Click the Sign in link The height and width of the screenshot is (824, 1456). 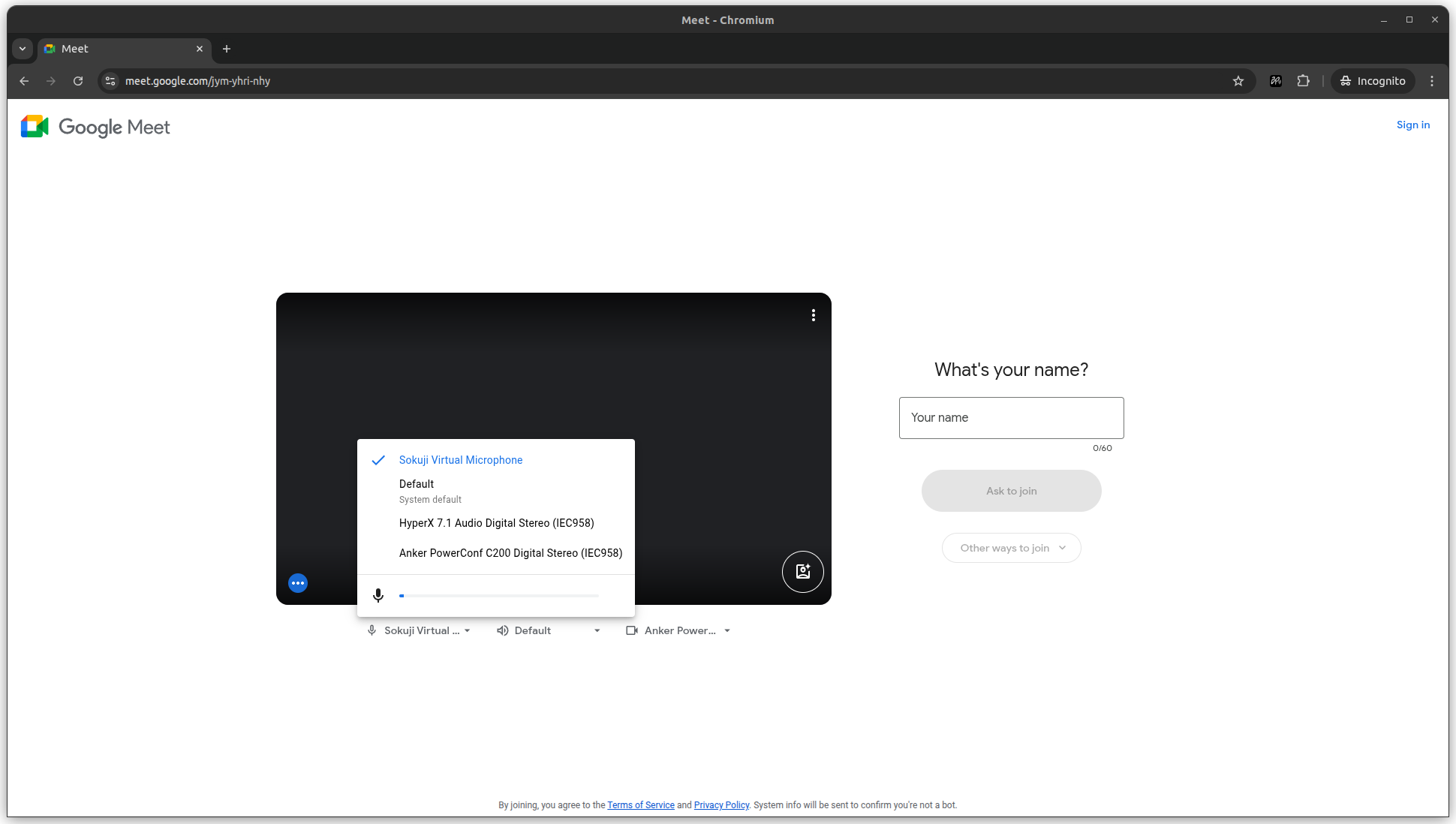pos(1413,125)
